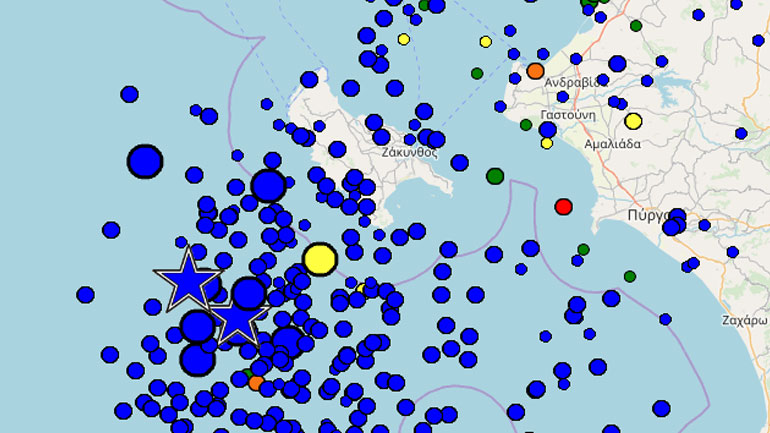Select the small blue marker left of the stars
Screen dimensions: 770x433
click(x=152, y=306)
